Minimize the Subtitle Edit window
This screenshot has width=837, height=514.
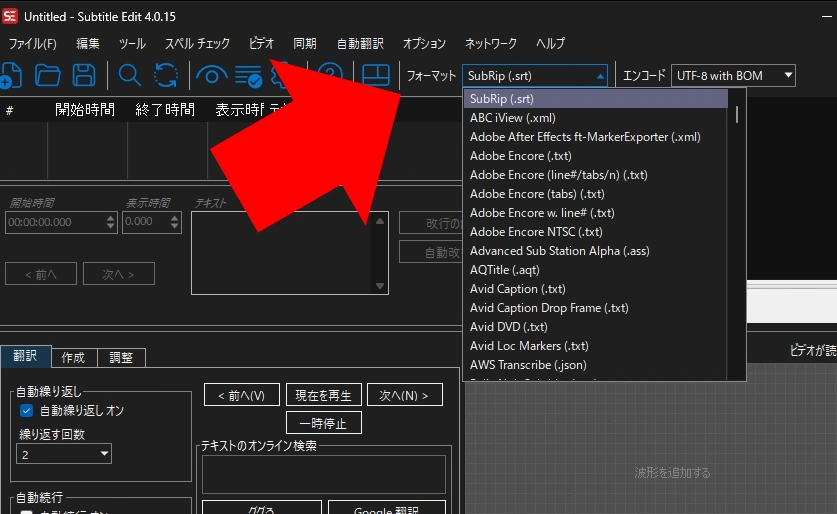tap(827, 17)
